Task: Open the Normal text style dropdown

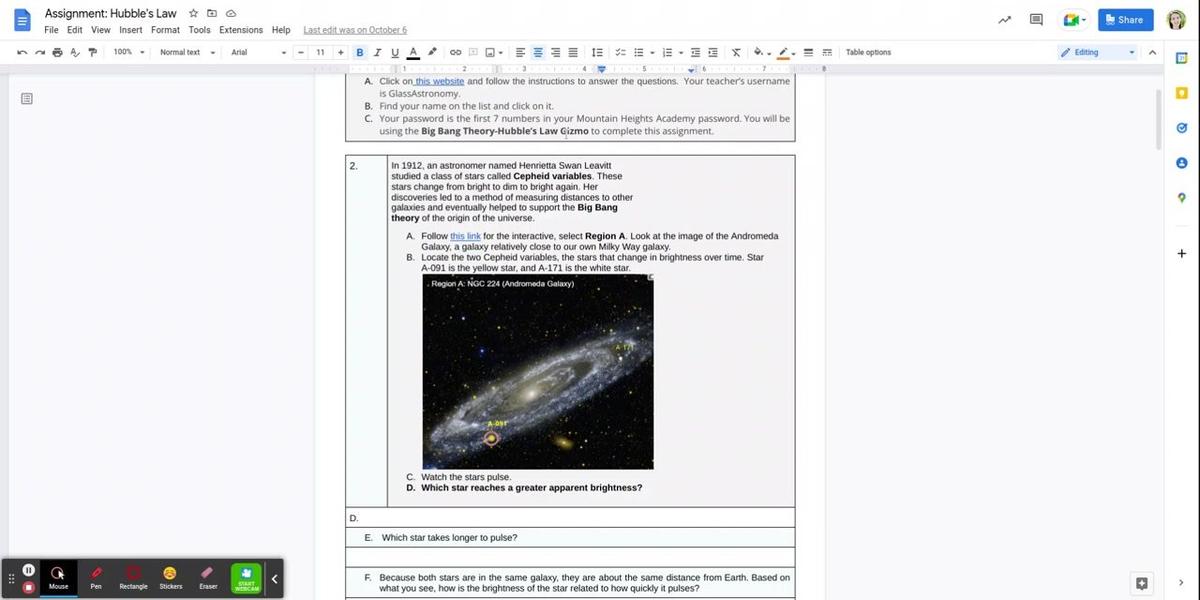Action: [x=187, y=52]
